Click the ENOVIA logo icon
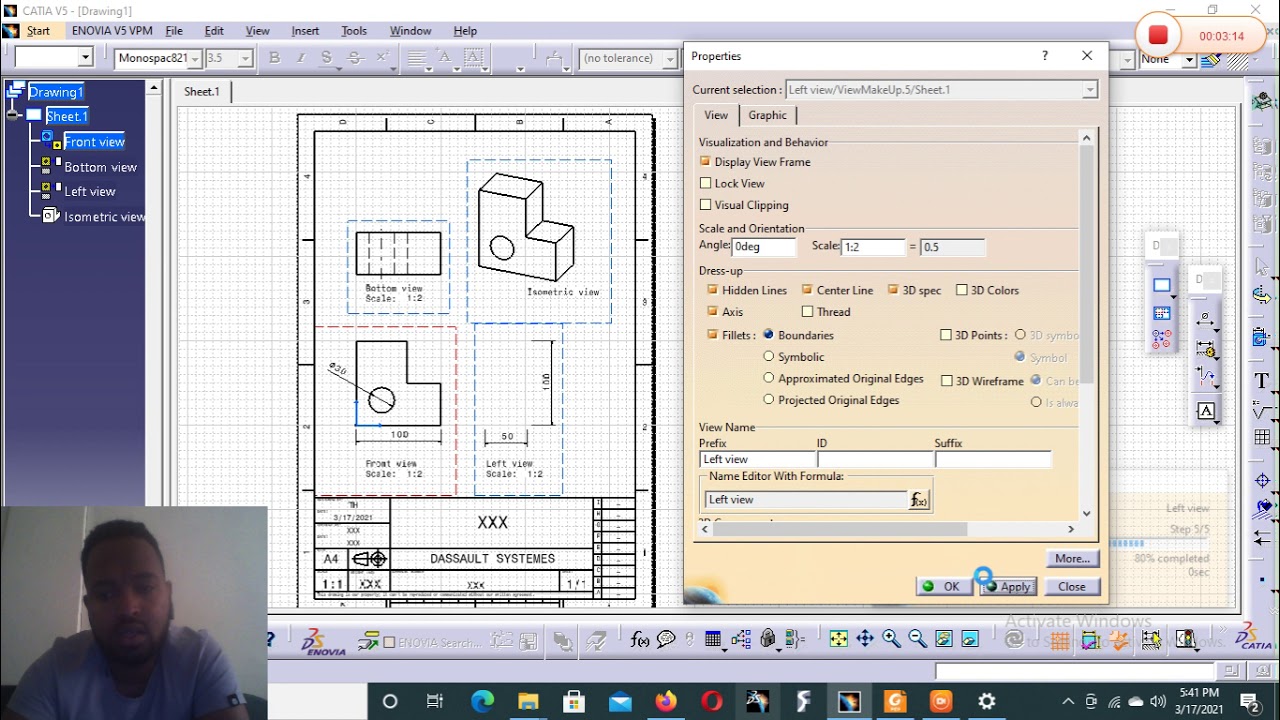The image size is (1280, 720). (x=323, y=642)
